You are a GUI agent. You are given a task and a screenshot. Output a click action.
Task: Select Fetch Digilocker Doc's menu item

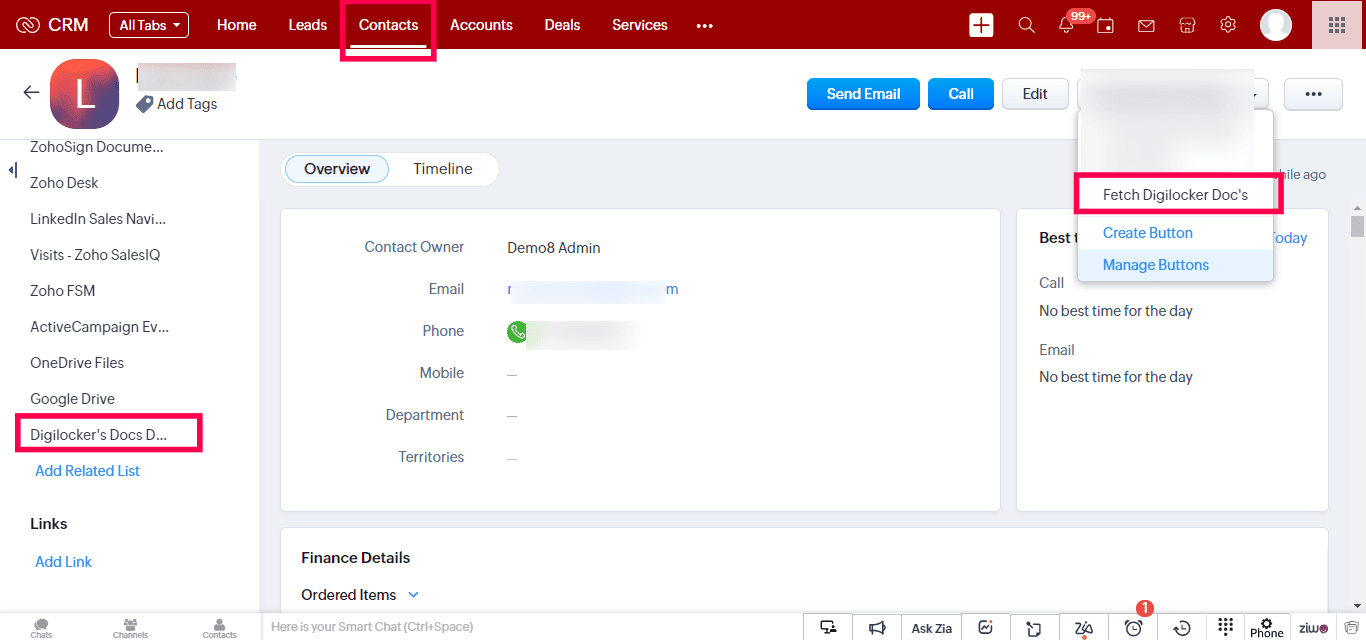tap(1175, 195)
